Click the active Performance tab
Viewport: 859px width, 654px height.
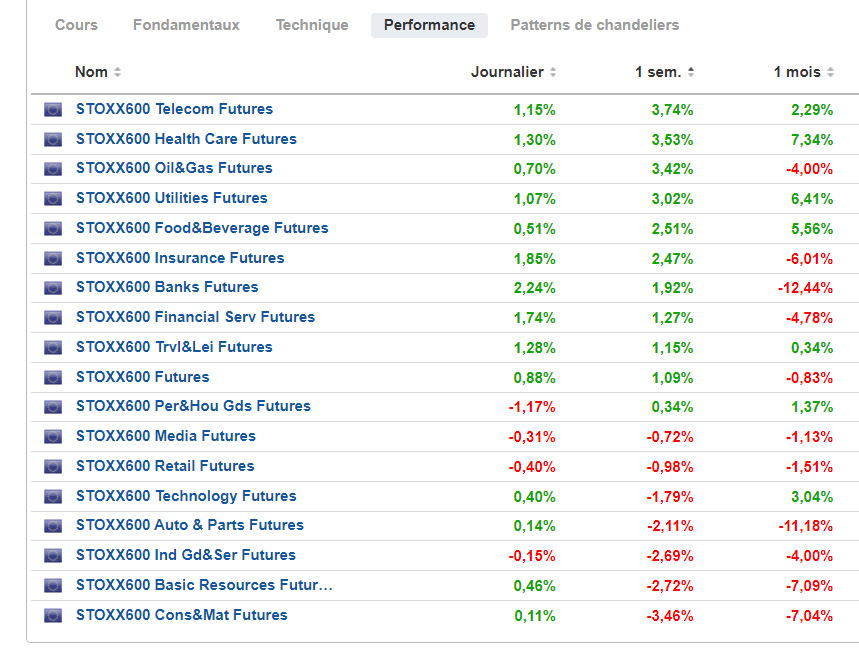(x=429, y=25)
